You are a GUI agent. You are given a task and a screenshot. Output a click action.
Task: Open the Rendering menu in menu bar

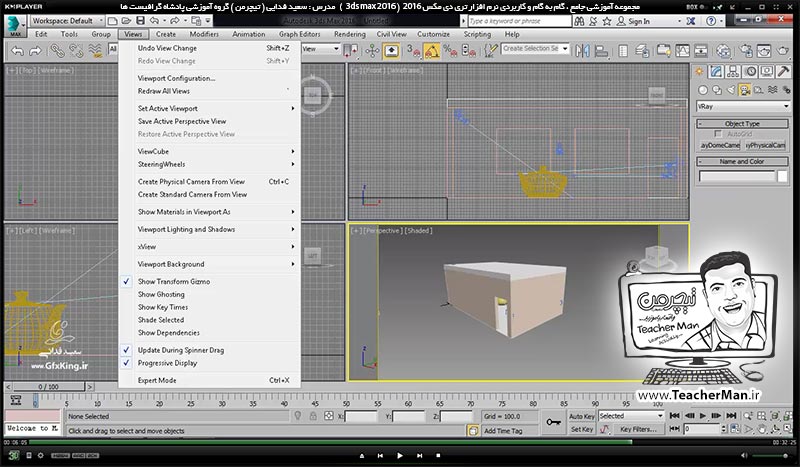349,34
